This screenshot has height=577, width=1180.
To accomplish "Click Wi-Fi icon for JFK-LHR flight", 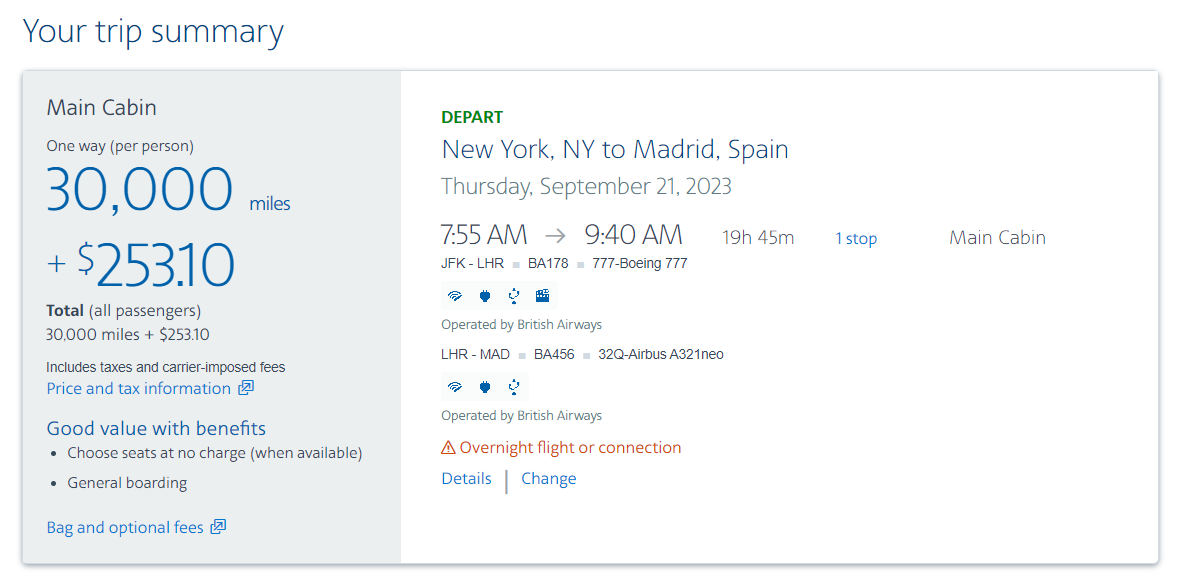I will [x=455, y=296].
